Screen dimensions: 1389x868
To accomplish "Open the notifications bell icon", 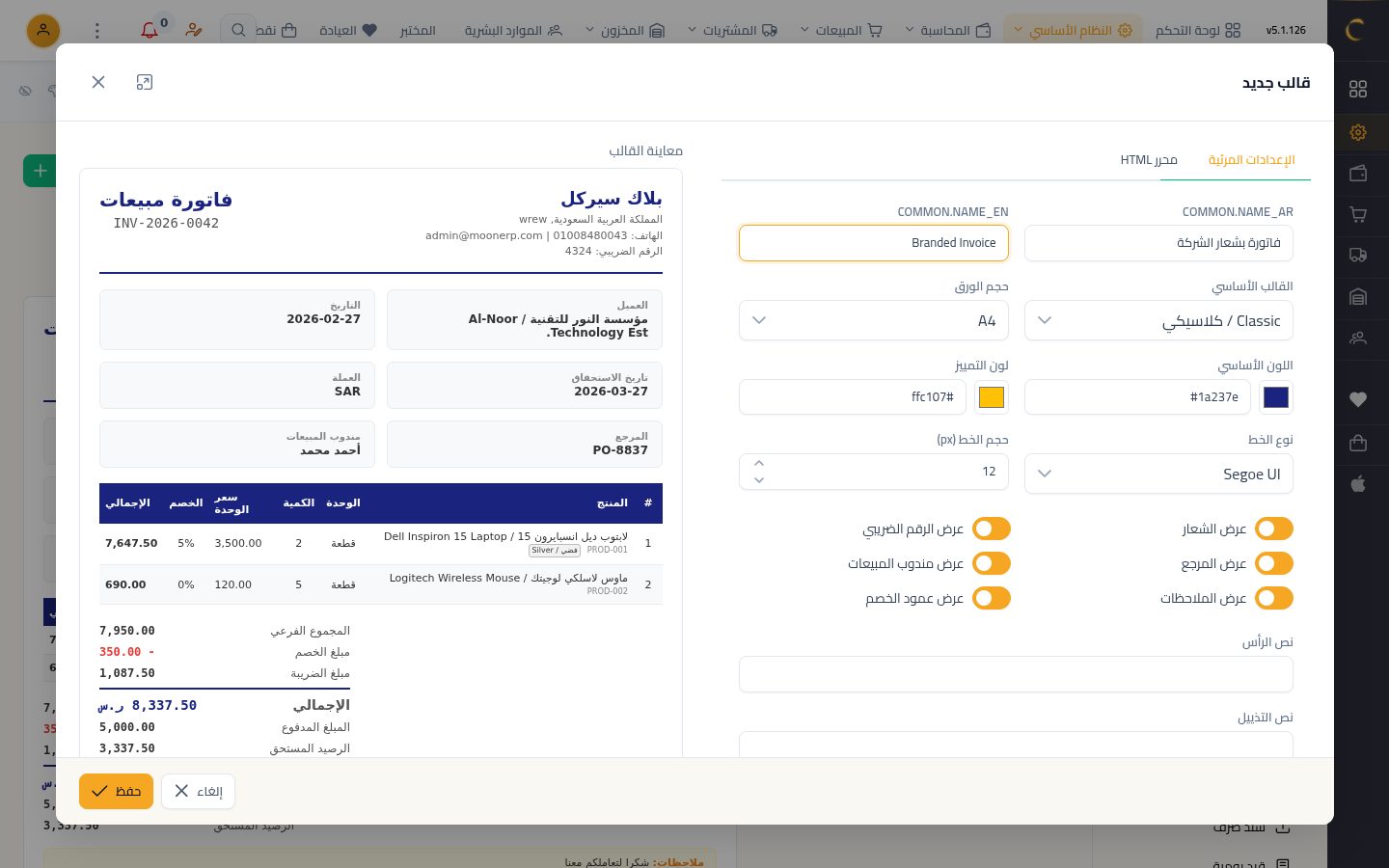I will click(x=150, y=30).
